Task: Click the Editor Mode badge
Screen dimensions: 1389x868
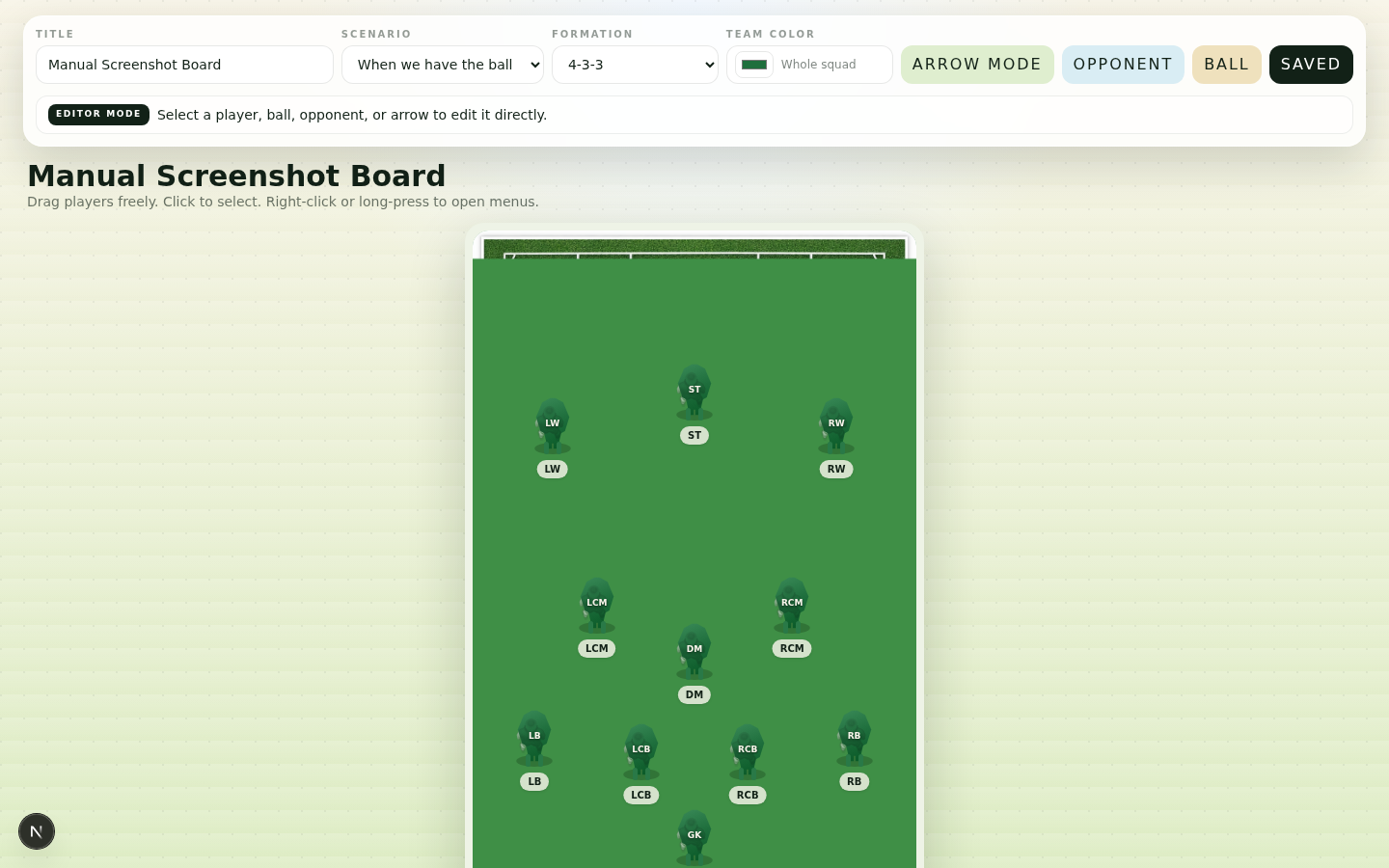Action: click(98, 115)
